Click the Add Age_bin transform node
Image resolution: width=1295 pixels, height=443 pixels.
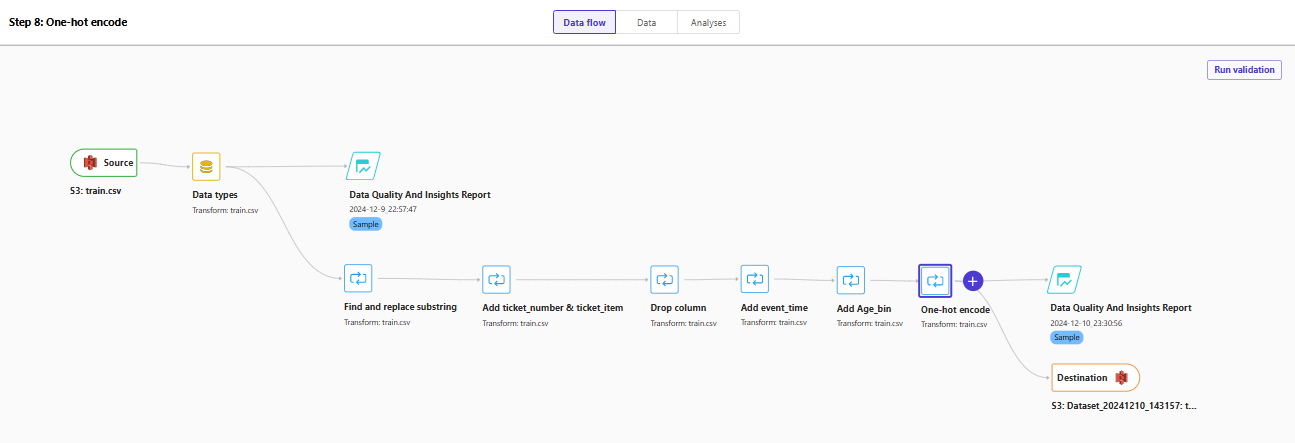coord(851,279)
